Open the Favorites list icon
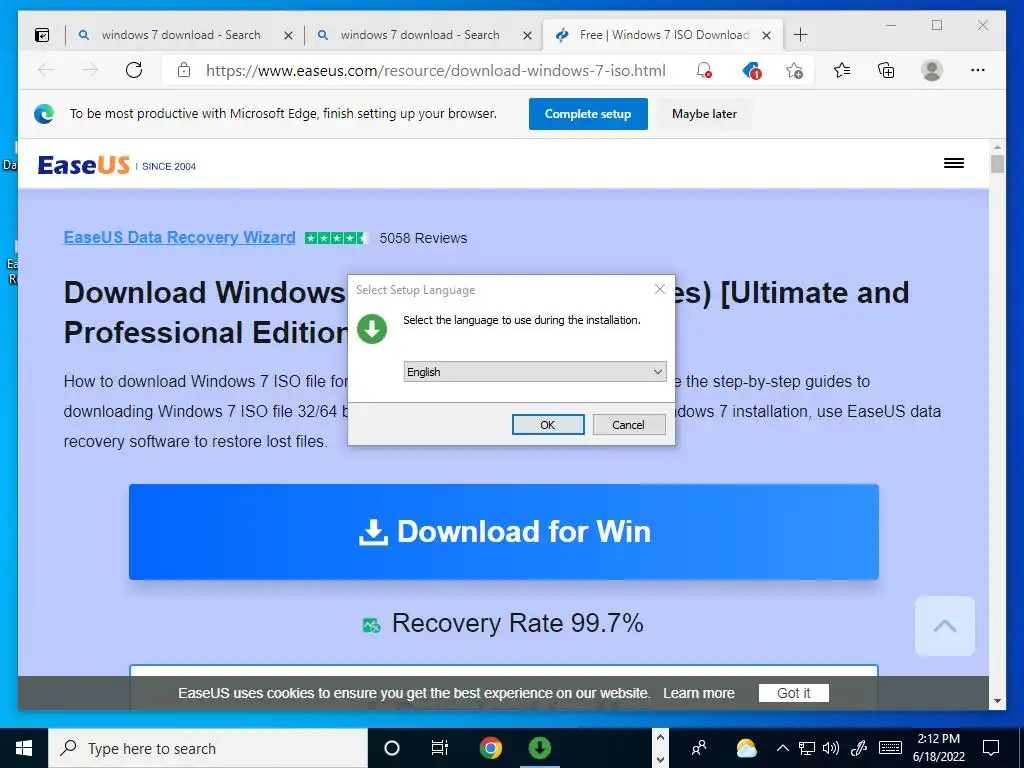Screen dimensions: 1024x768 (842, 70)
